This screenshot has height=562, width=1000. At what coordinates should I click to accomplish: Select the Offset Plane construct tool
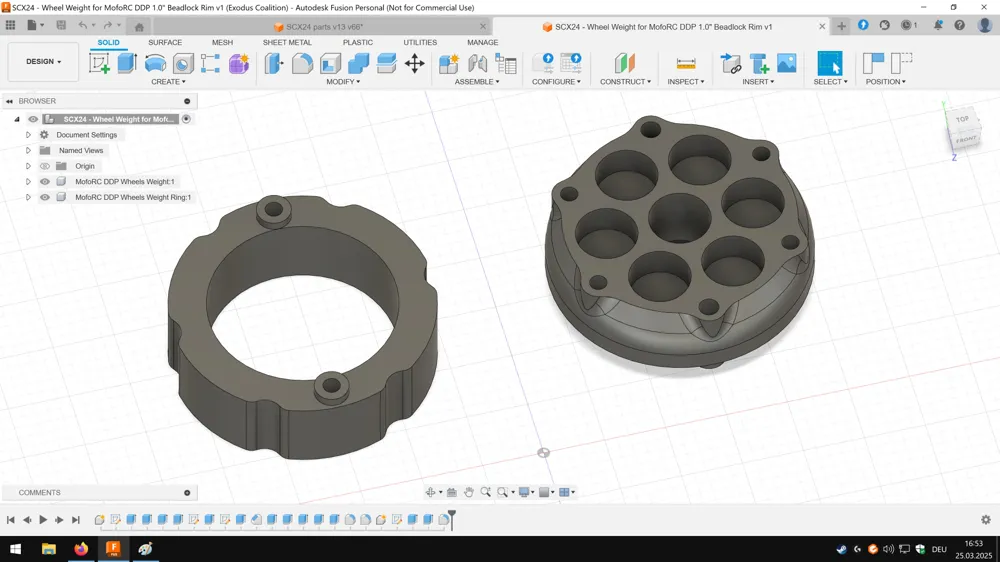click(625, 63)
